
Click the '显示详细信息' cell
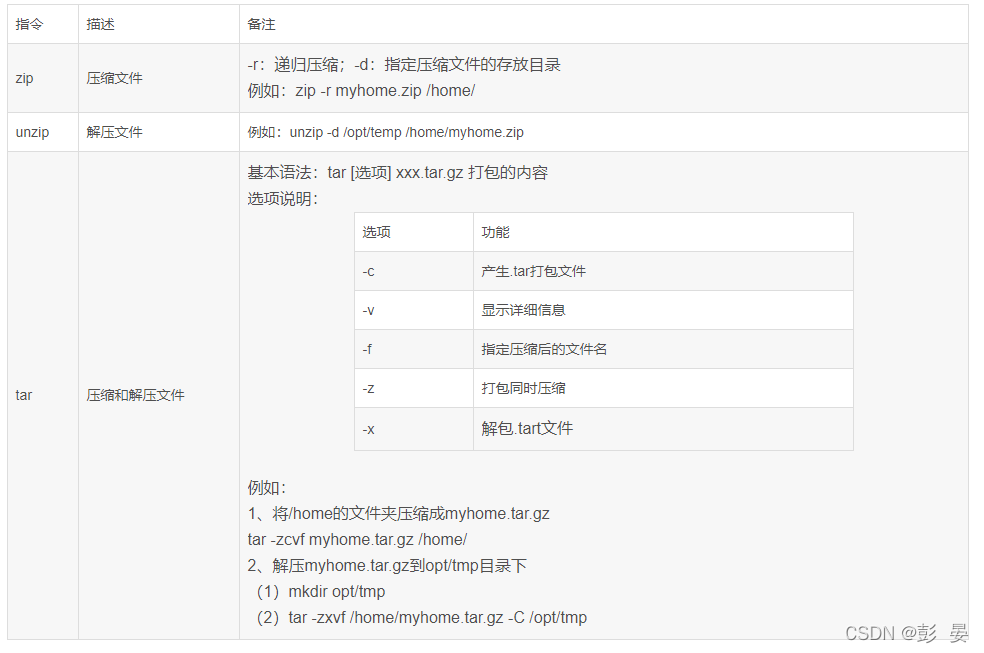pos(663,311)
